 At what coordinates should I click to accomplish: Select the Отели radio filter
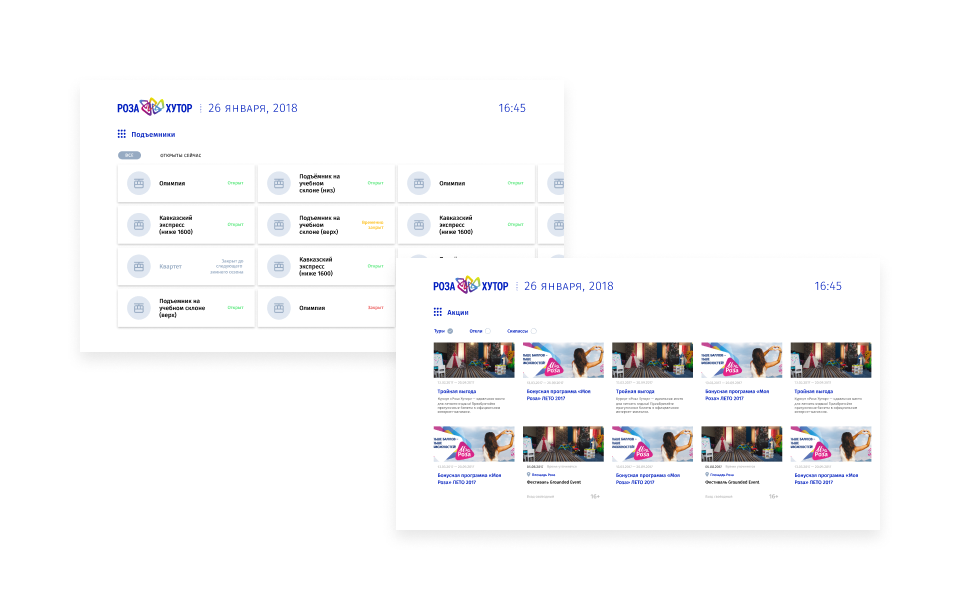487,331
